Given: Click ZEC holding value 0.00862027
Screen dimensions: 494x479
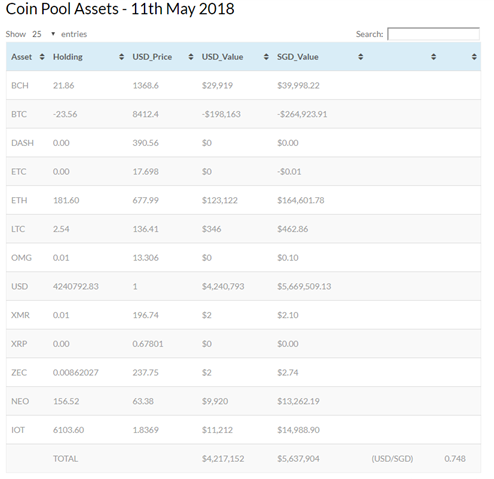Looking at the screenshot, I should pos(76,372).
